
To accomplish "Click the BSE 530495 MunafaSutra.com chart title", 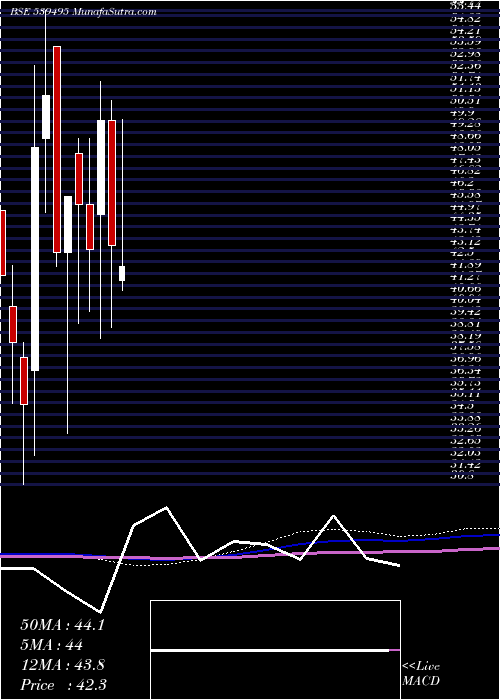I will [x=83, y=12].
